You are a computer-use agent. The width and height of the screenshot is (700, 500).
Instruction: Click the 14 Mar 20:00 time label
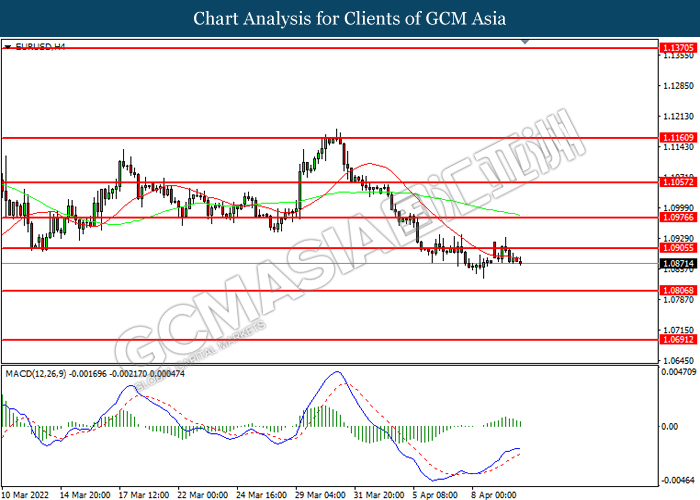[85, 495]
